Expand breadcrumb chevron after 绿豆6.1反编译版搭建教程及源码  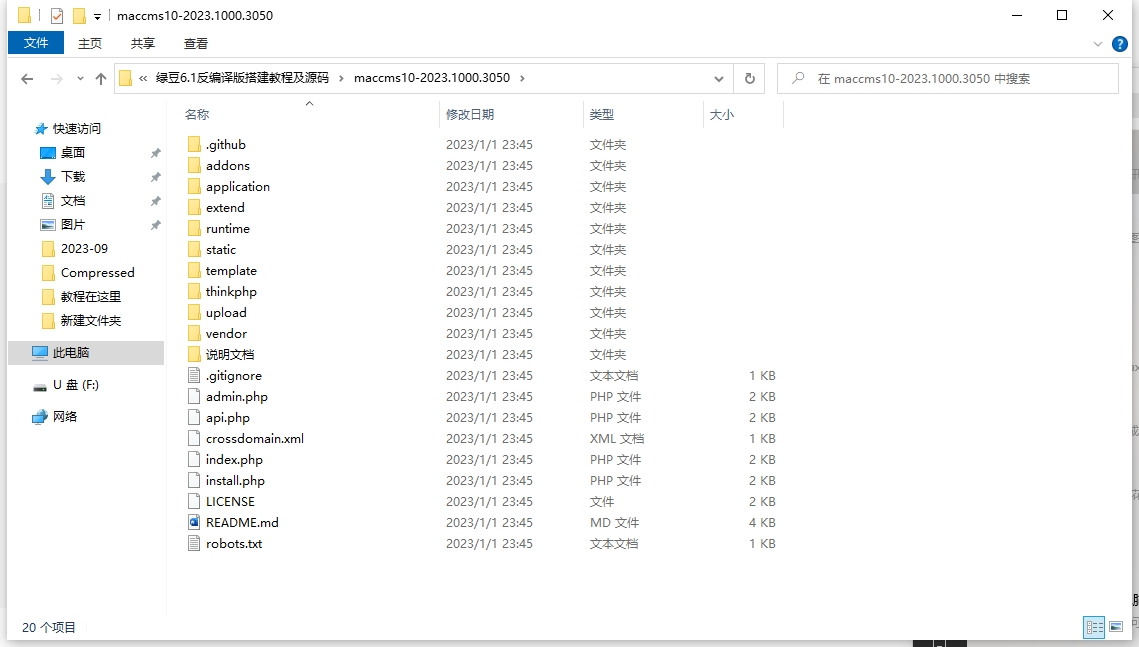click(x=341, y=78)
